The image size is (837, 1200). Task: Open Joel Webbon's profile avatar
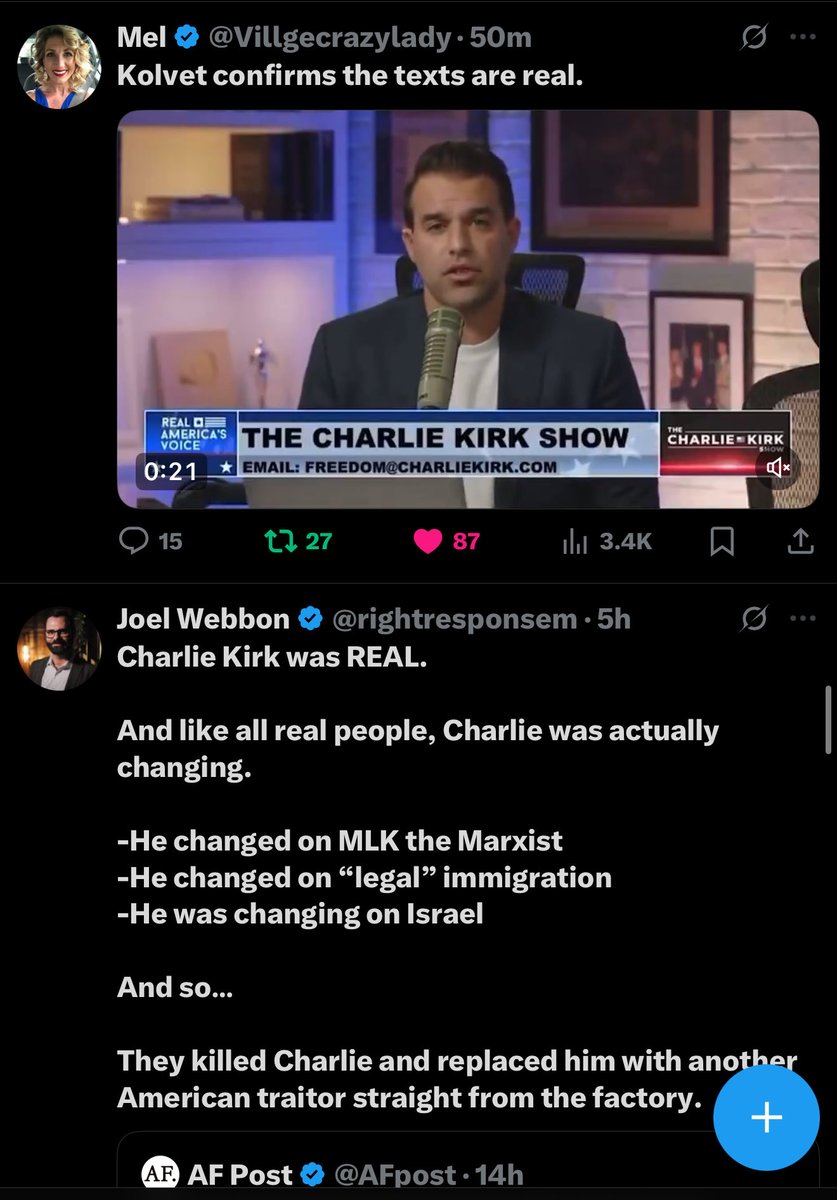pyautogui.click(x=59, y=648)
